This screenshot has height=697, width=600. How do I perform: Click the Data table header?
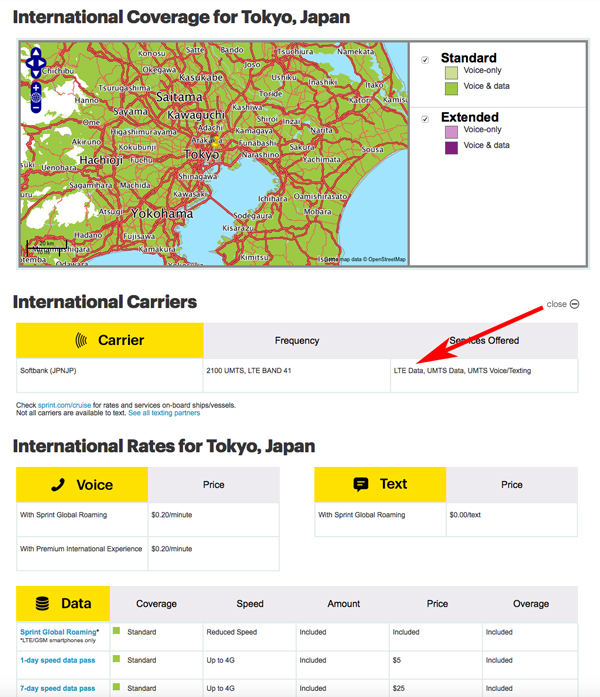63,604
